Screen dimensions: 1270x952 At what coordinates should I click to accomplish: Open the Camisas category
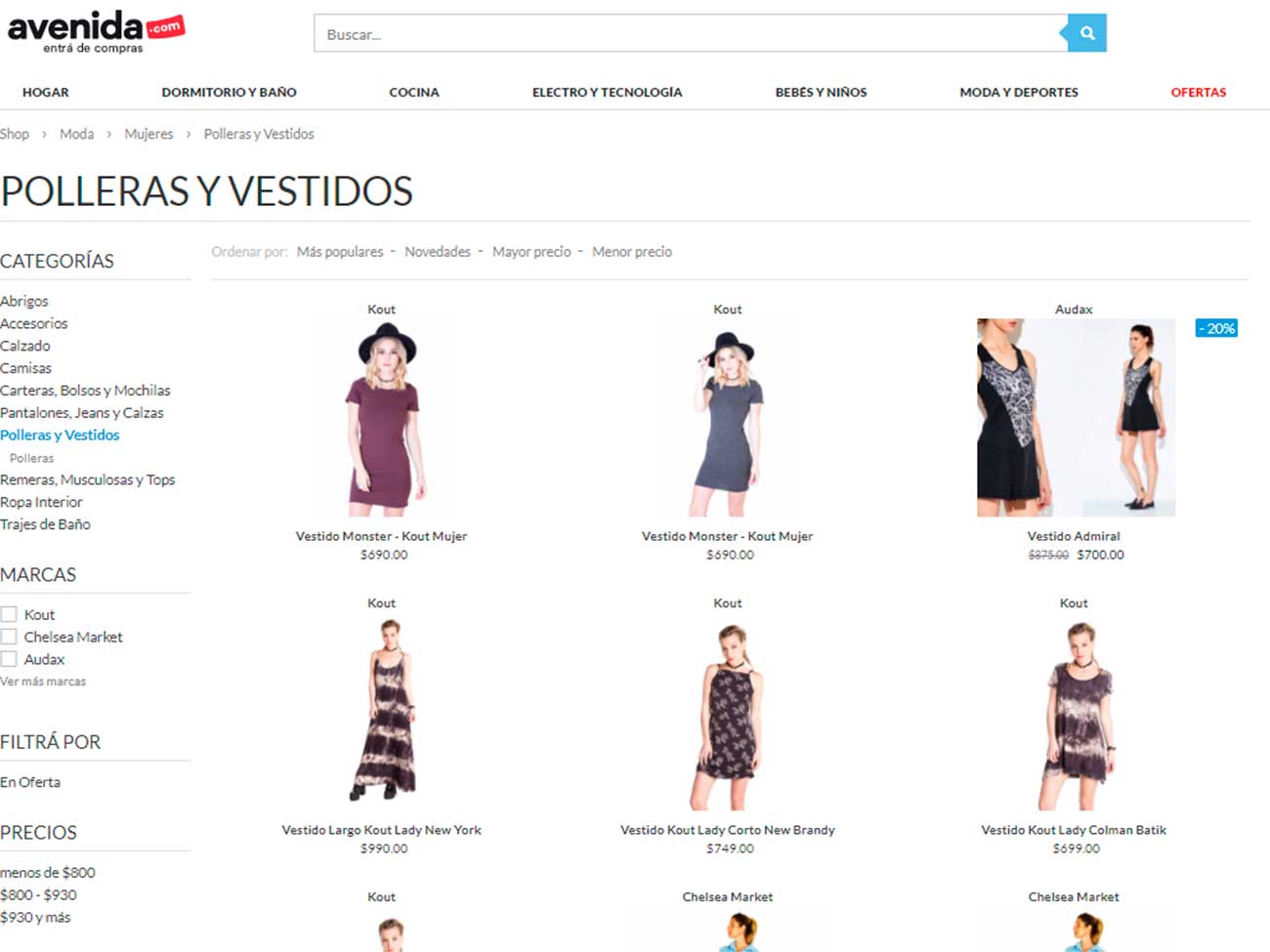(x=26, y=368)
